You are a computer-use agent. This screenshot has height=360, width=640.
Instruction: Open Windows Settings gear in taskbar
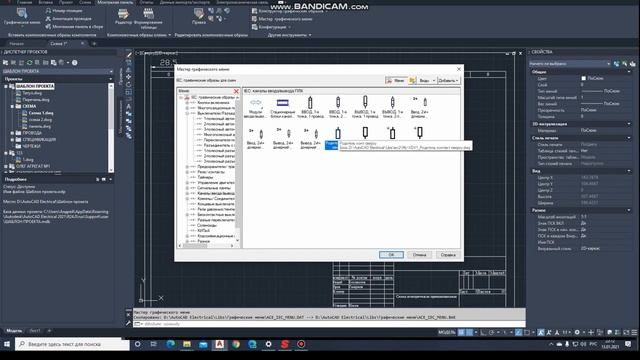(x=268, y=344)
